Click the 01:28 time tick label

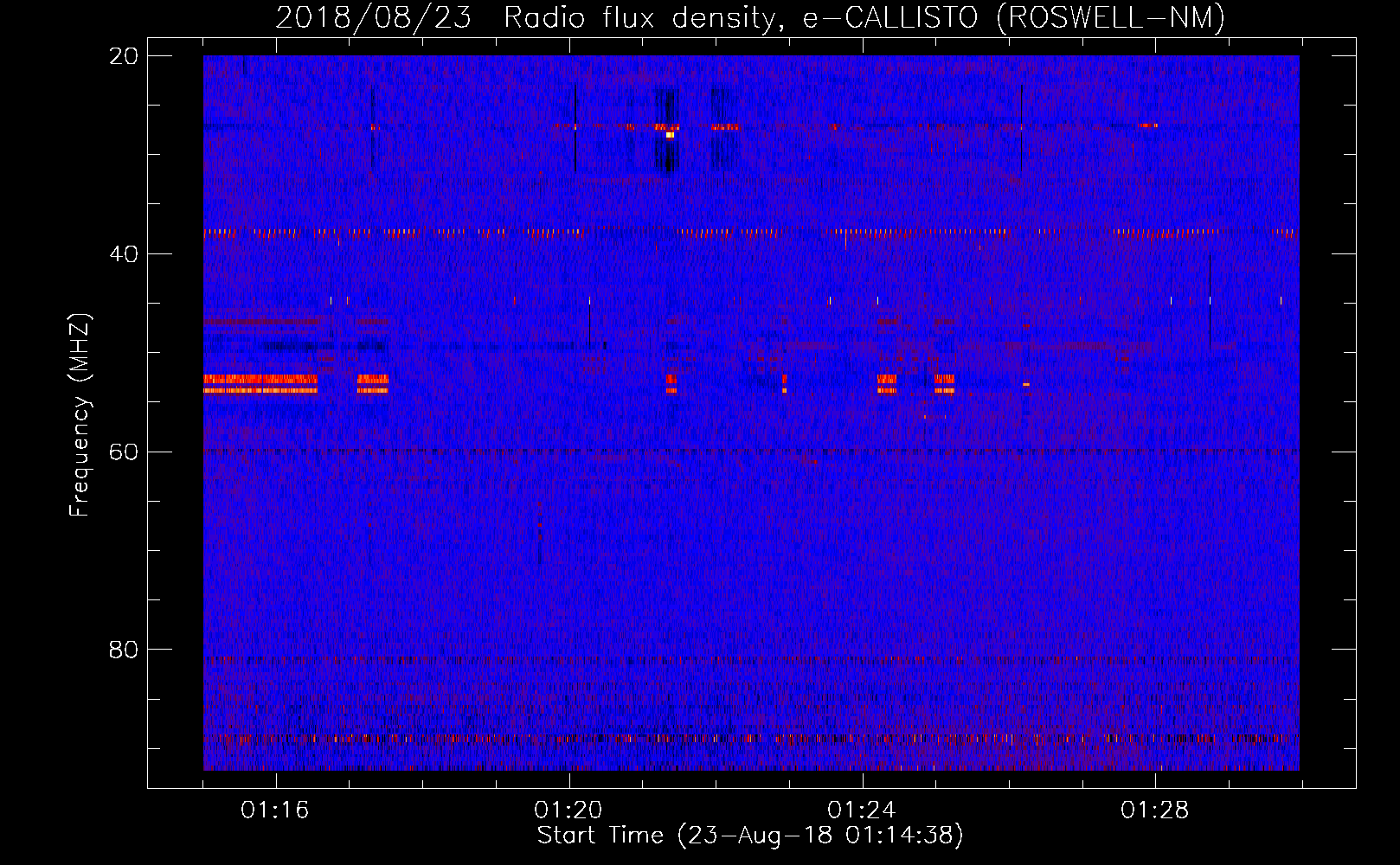pyautogui.click(x=1155, y=811)
